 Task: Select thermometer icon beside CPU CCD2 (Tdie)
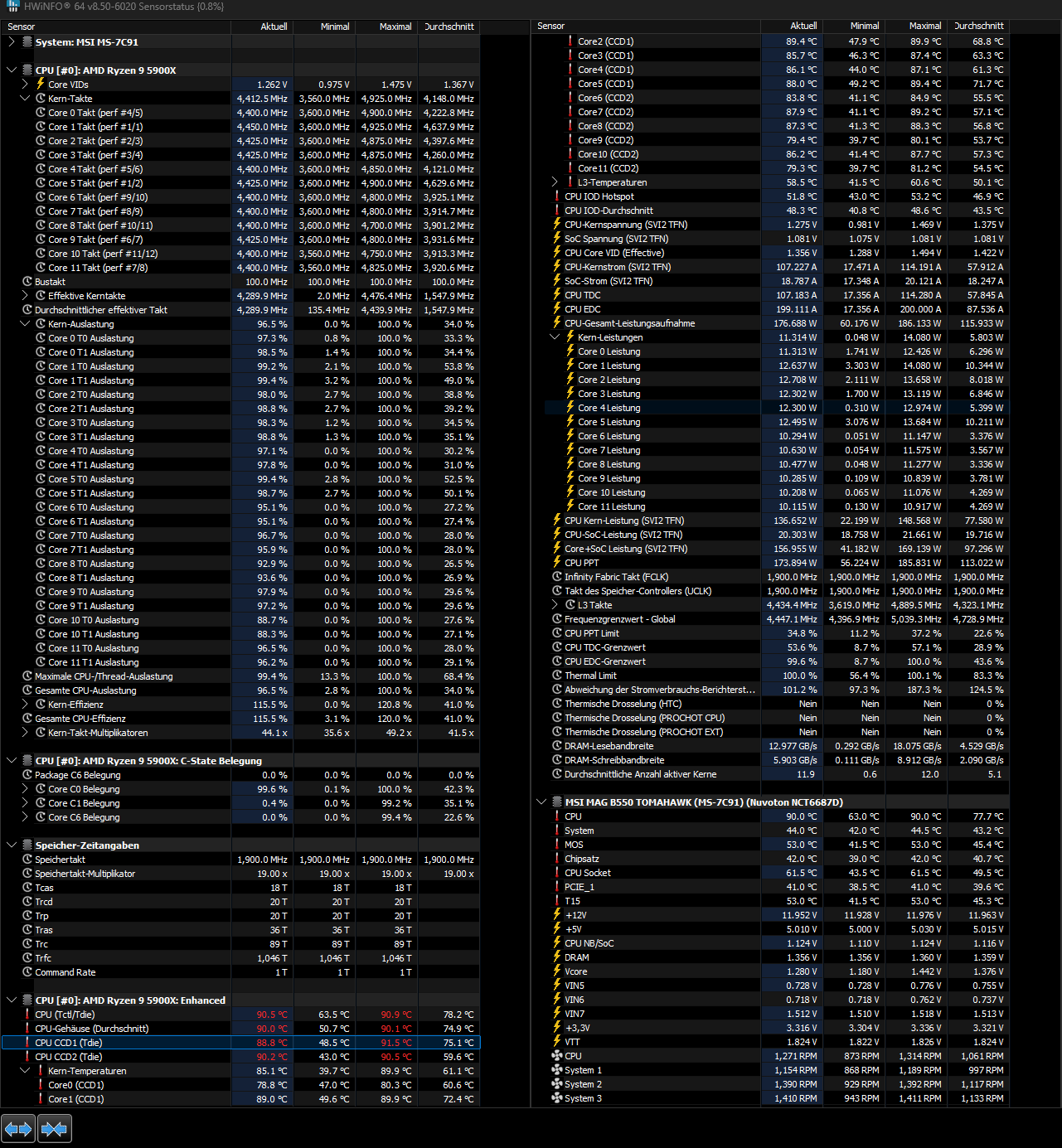27,1057
